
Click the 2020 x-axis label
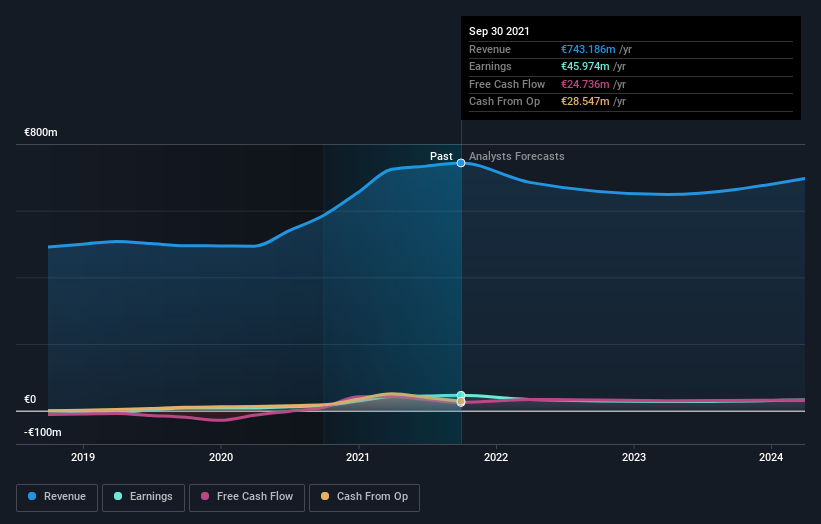click(x=221, y=458)
